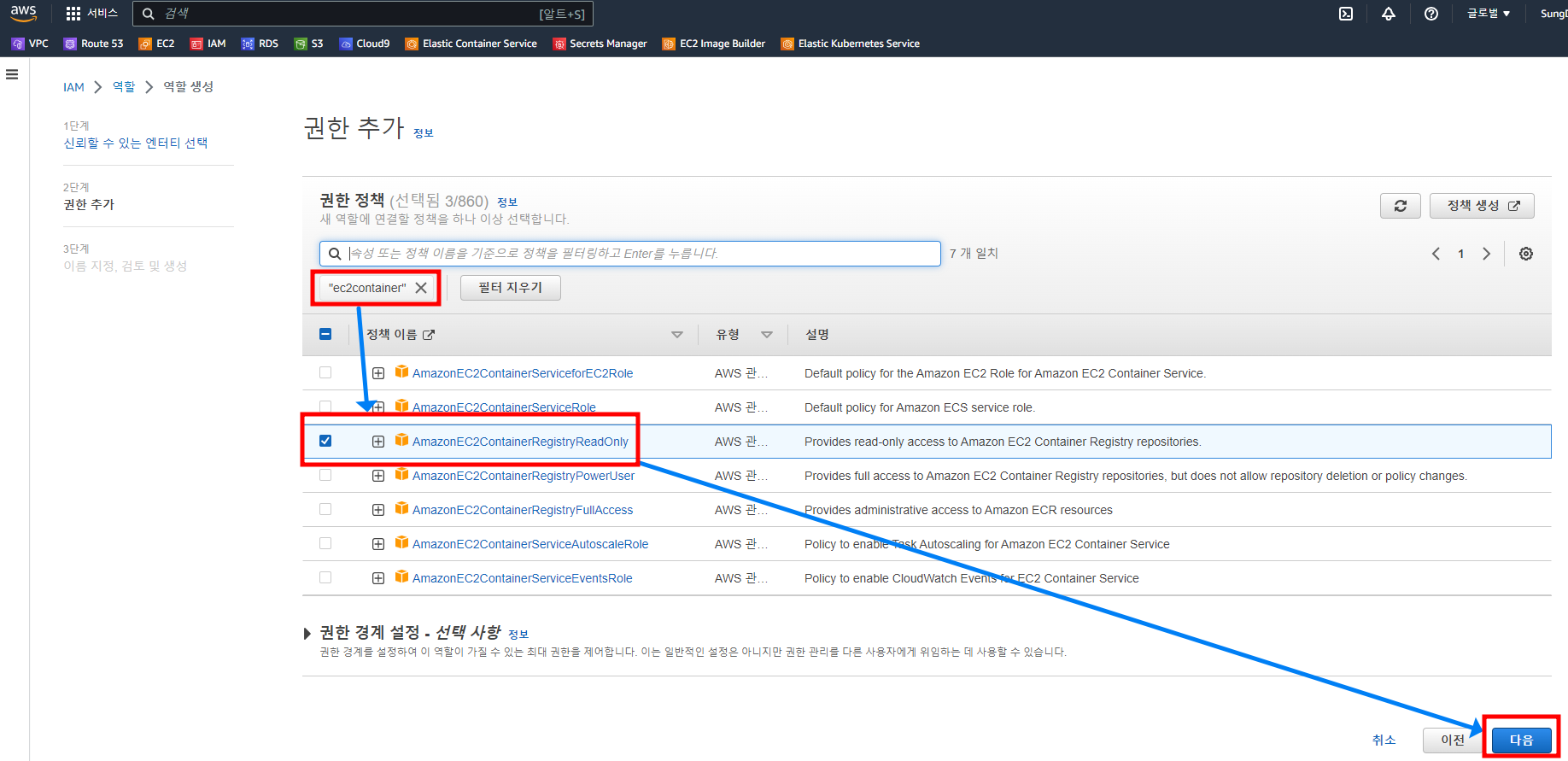Expand AmazonEC2ContainerRegistryReadOnly policy details
Viewport: 1568px width, 761px height.
(378, 442)
